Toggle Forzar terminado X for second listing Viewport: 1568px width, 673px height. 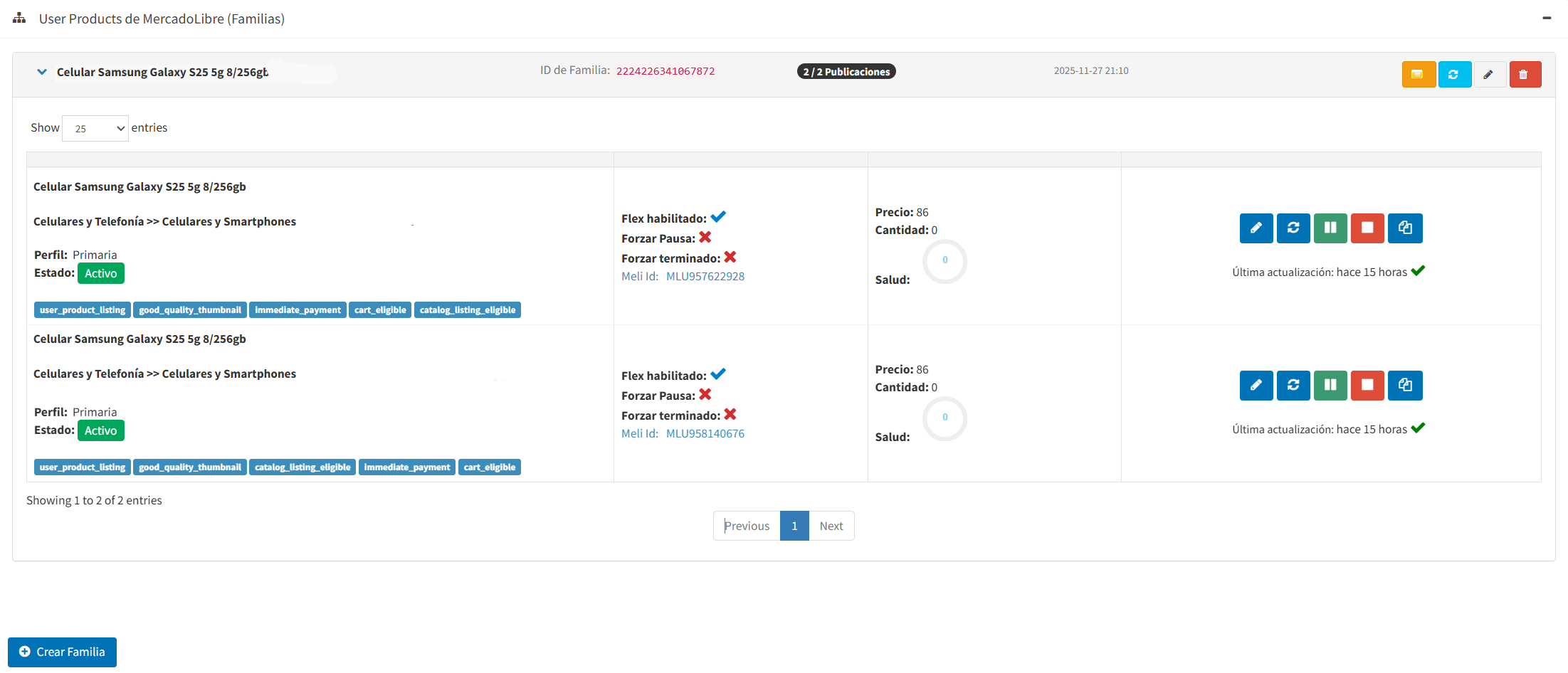(x=730, y=415)
